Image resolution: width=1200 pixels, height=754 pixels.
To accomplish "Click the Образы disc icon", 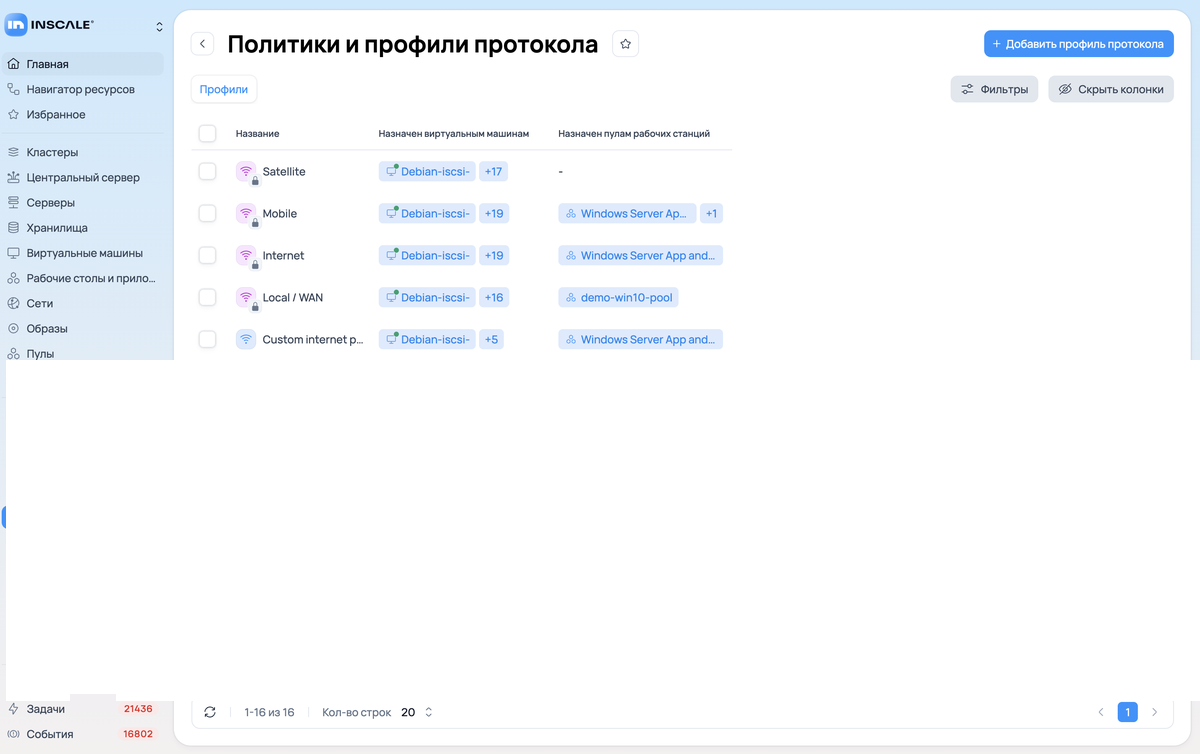I will 13,328.
